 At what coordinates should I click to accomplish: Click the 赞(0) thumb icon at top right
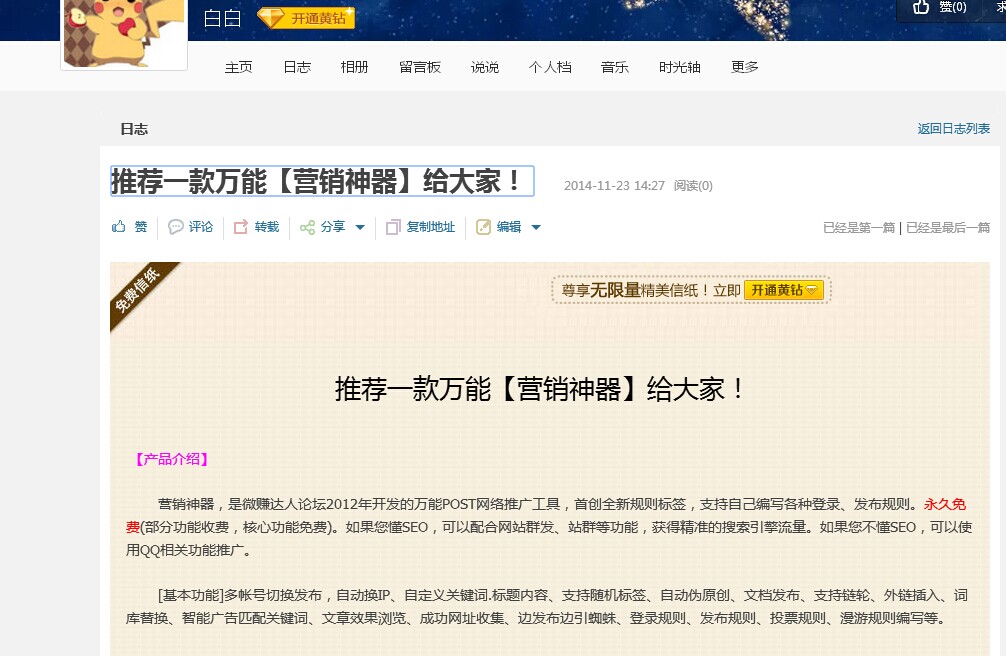pos(921,8)
